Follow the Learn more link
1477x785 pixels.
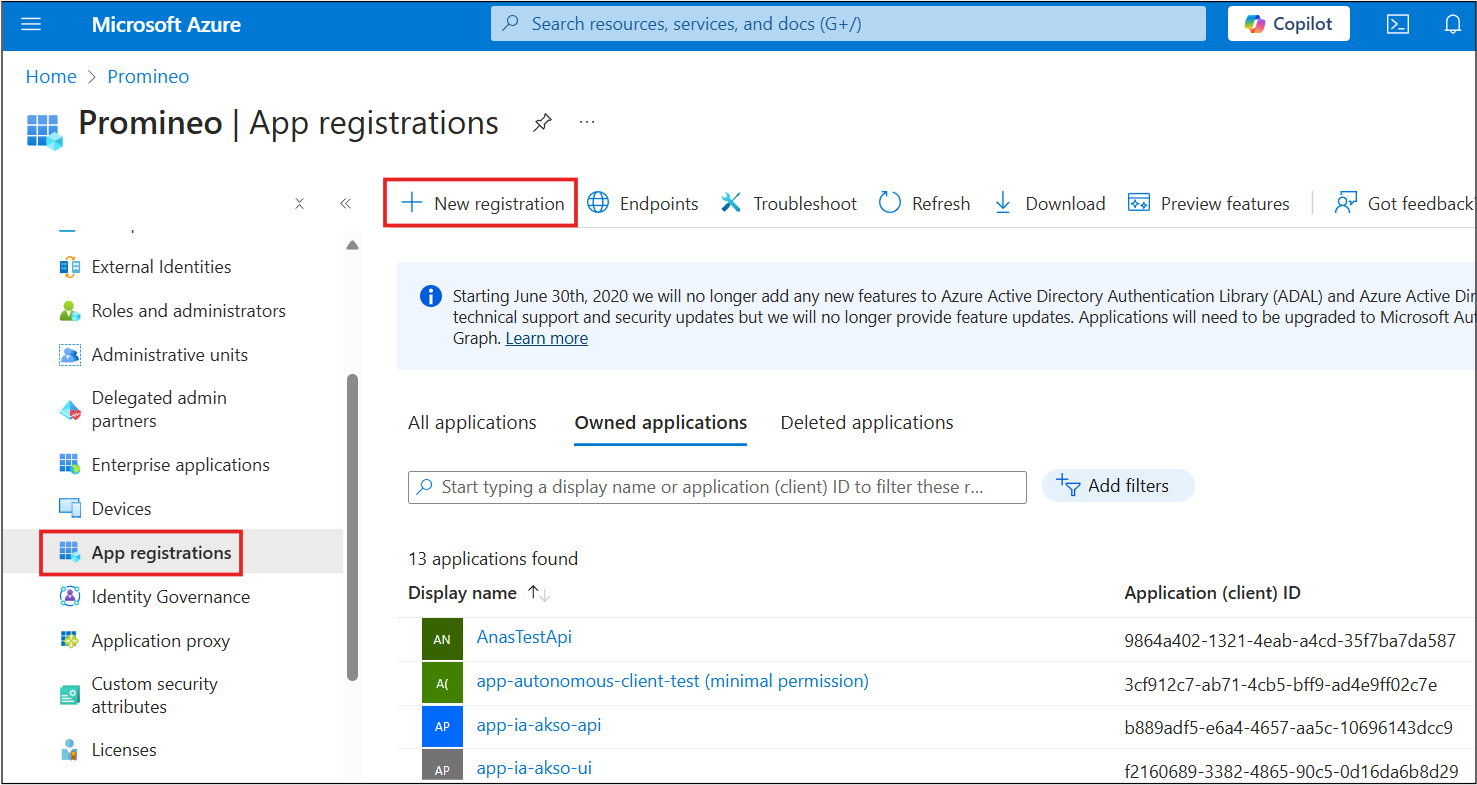pos(546,339)
